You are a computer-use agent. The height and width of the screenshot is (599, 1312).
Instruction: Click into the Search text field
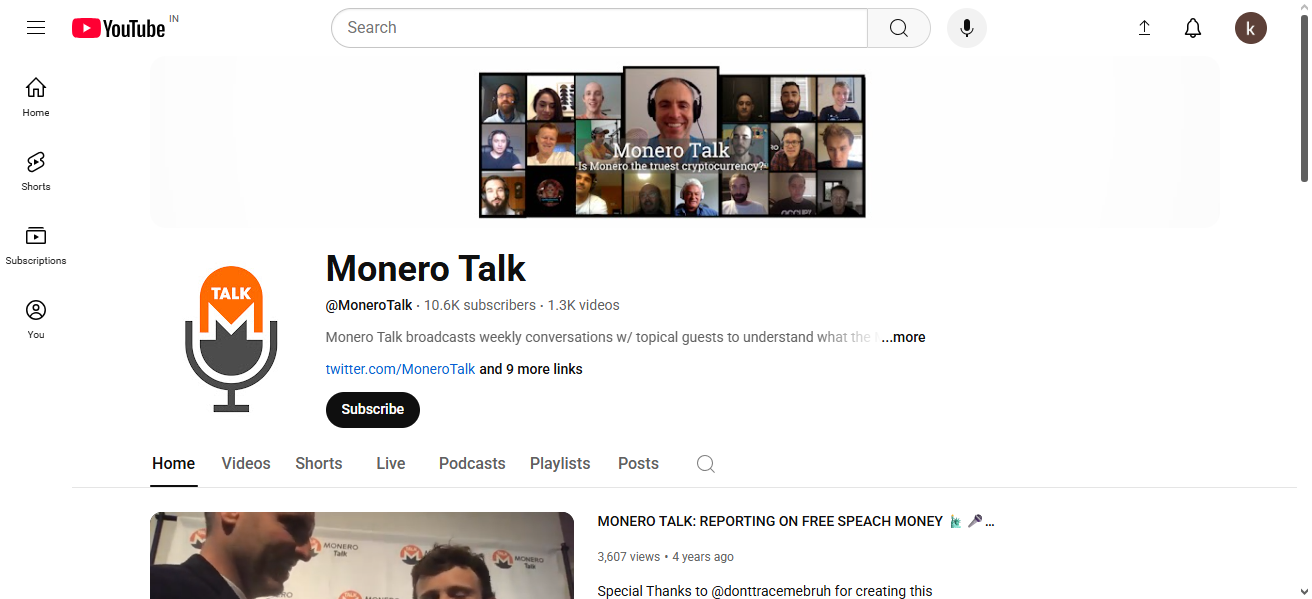point(600,28)
